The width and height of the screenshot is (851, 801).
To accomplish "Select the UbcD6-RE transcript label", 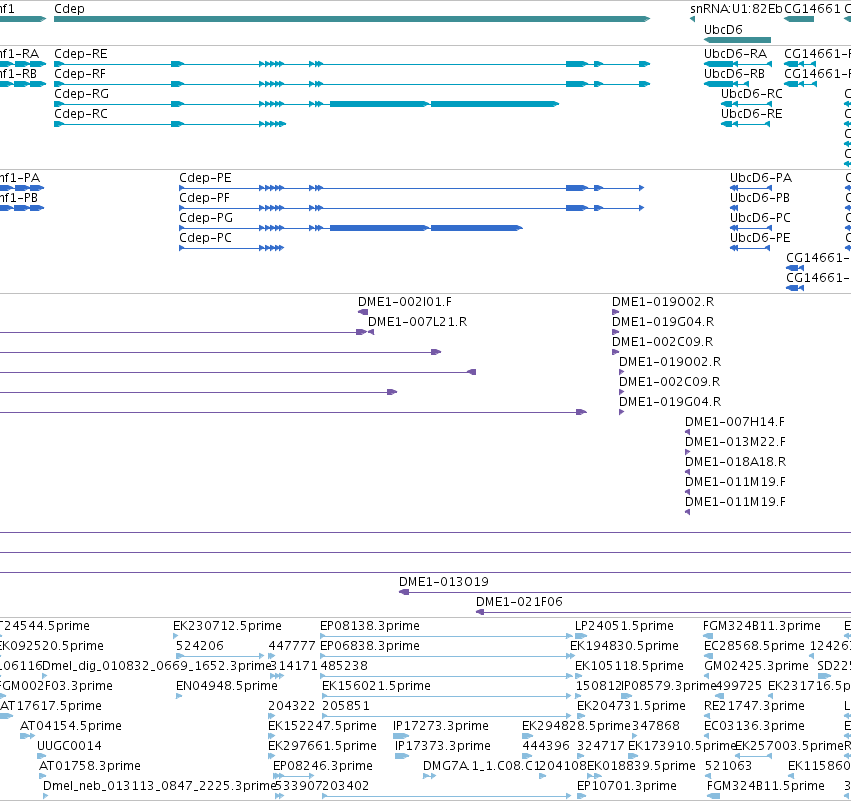I will (752, 114).
